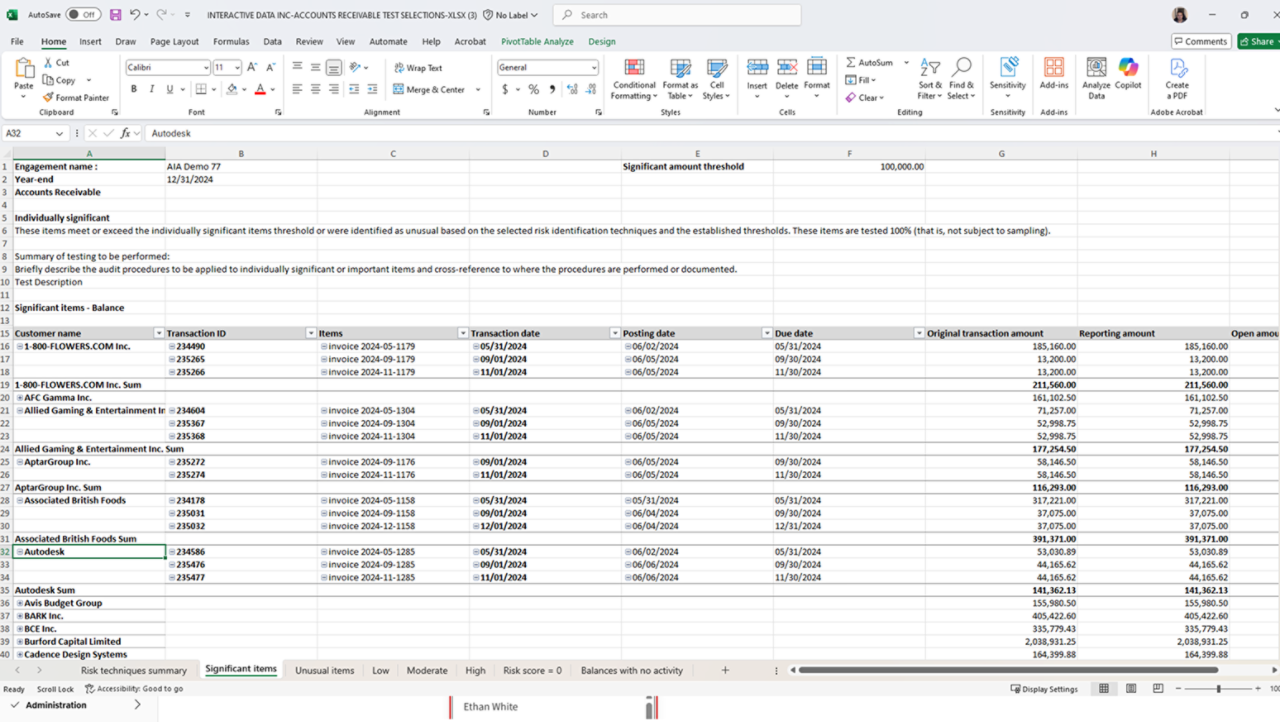
Task: Expand the AFC Gamma Inc. group
Action: click(x=20, y=398)
